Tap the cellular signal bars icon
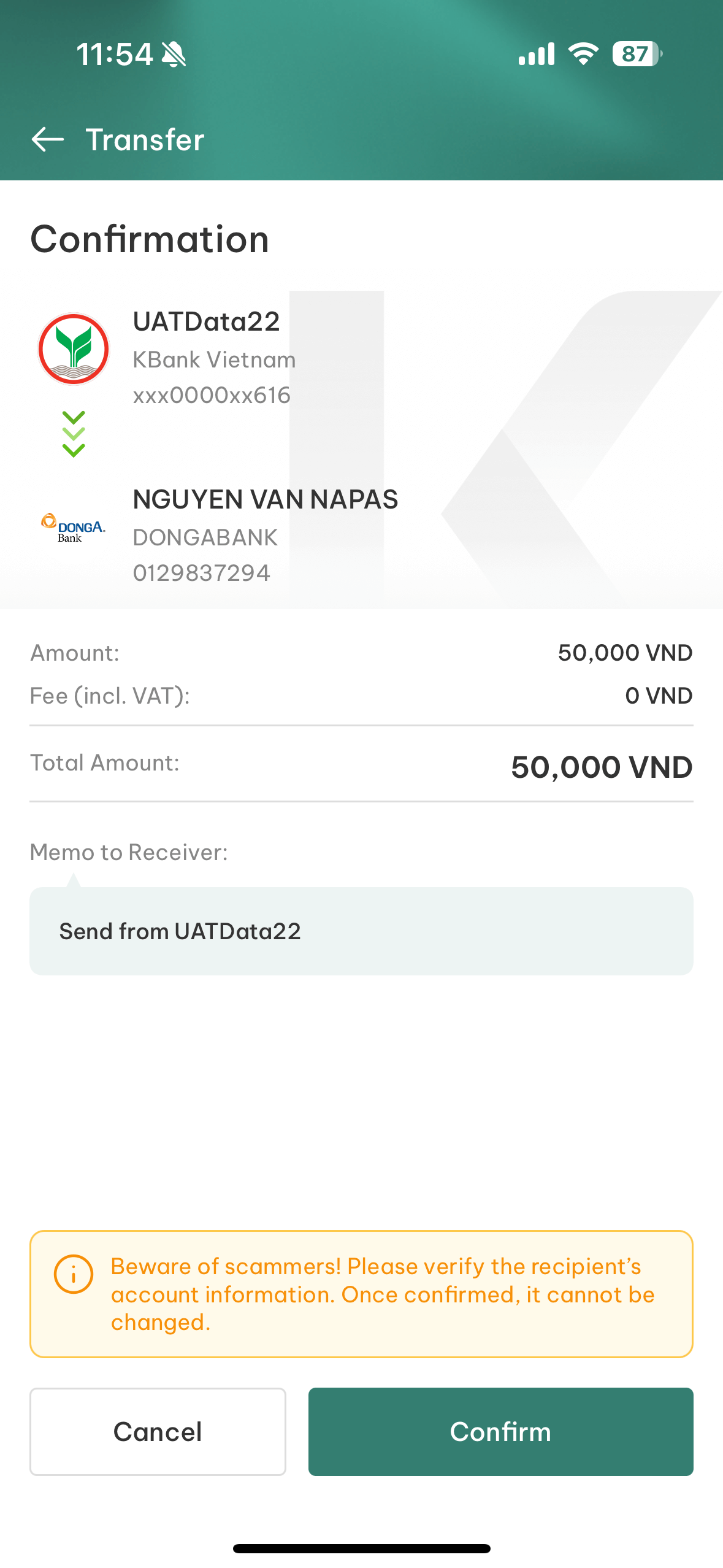Screen dimensions: 723x1568 537,54
